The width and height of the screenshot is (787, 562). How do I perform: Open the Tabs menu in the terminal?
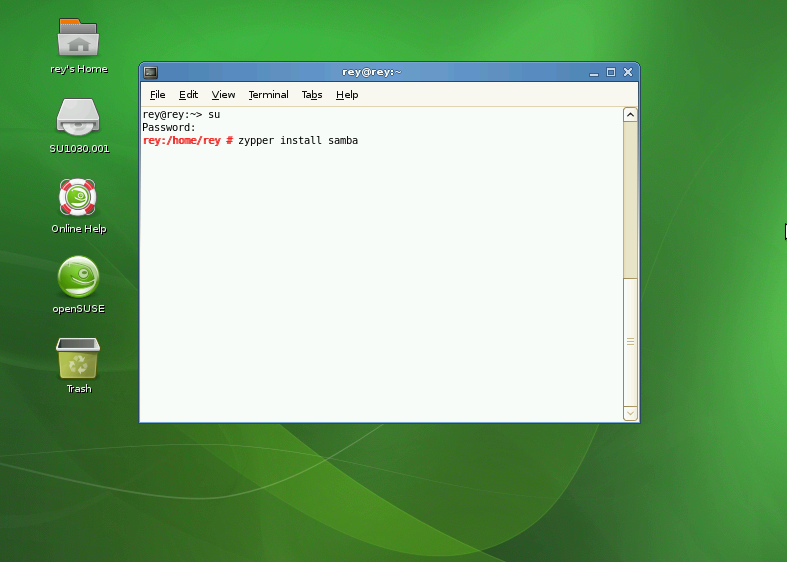coord(312,95)
